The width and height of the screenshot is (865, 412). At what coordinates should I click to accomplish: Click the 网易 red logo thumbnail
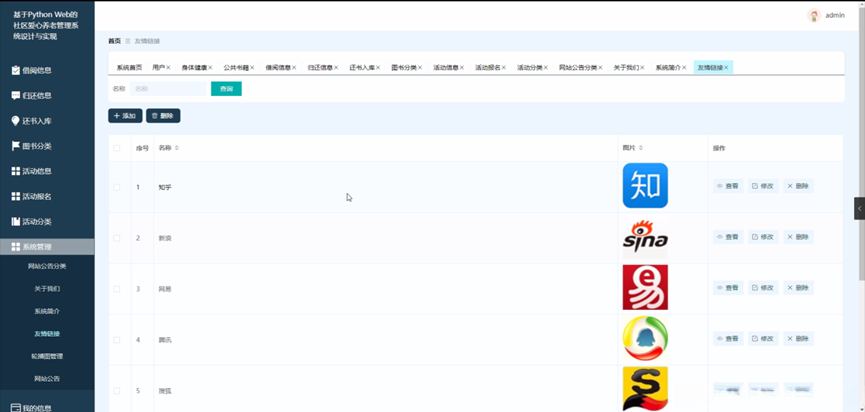click(x=645, y=287)
